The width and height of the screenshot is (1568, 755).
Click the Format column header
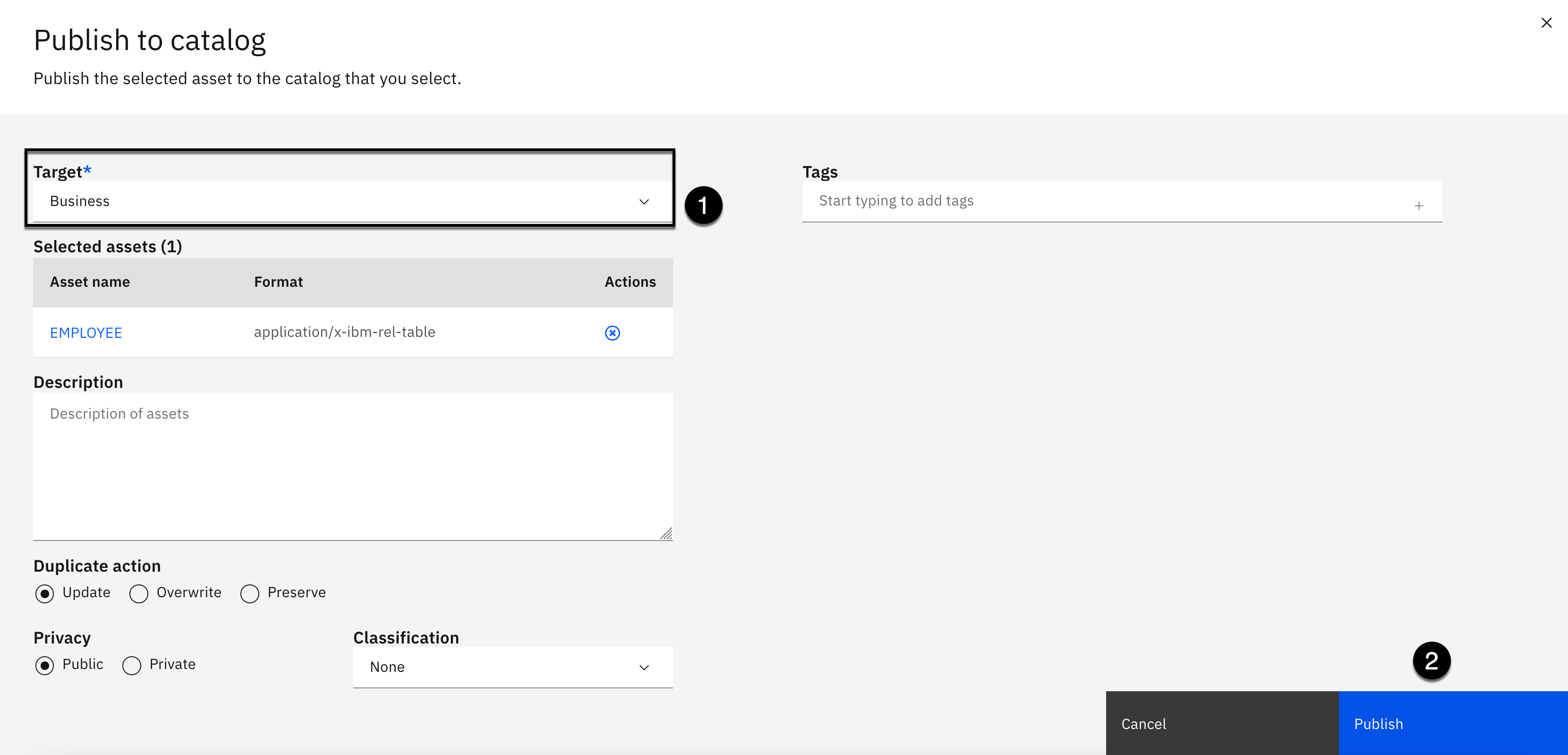pos(278,282)
